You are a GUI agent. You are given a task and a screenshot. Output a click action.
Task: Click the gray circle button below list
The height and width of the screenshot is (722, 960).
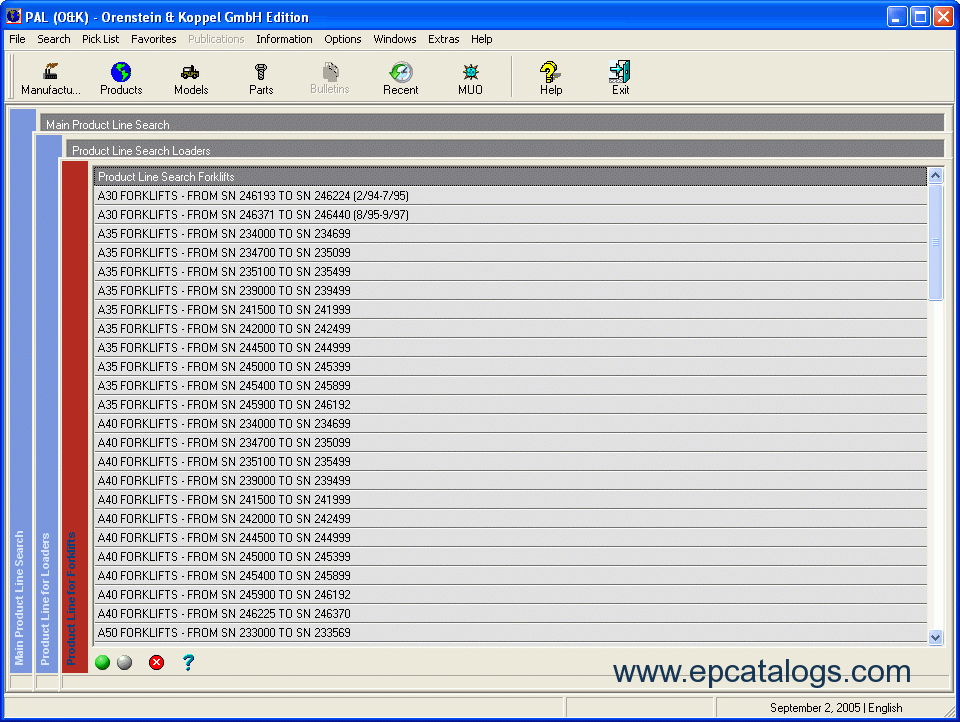pos(124,662)
